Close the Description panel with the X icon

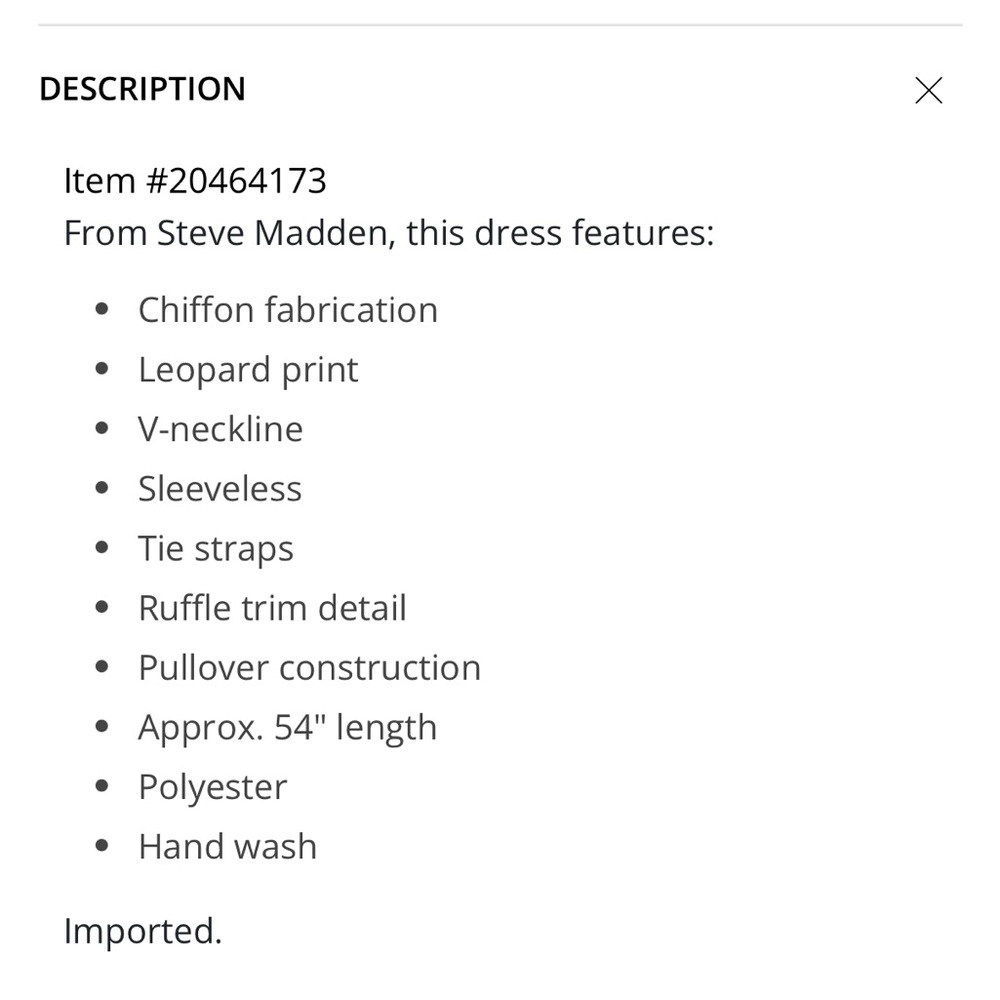pos(928,90)
